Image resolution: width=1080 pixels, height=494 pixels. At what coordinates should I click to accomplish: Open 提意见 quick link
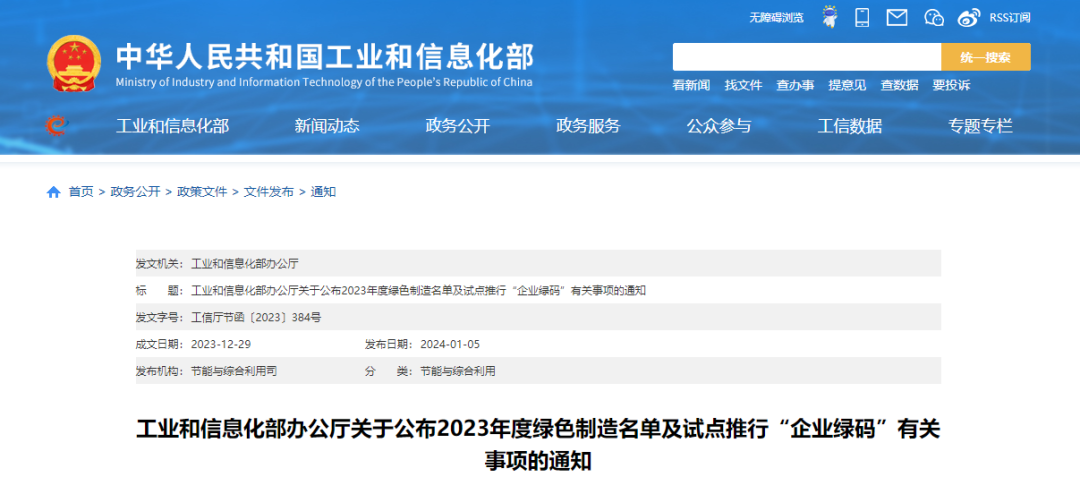click(x=847, y=85)
